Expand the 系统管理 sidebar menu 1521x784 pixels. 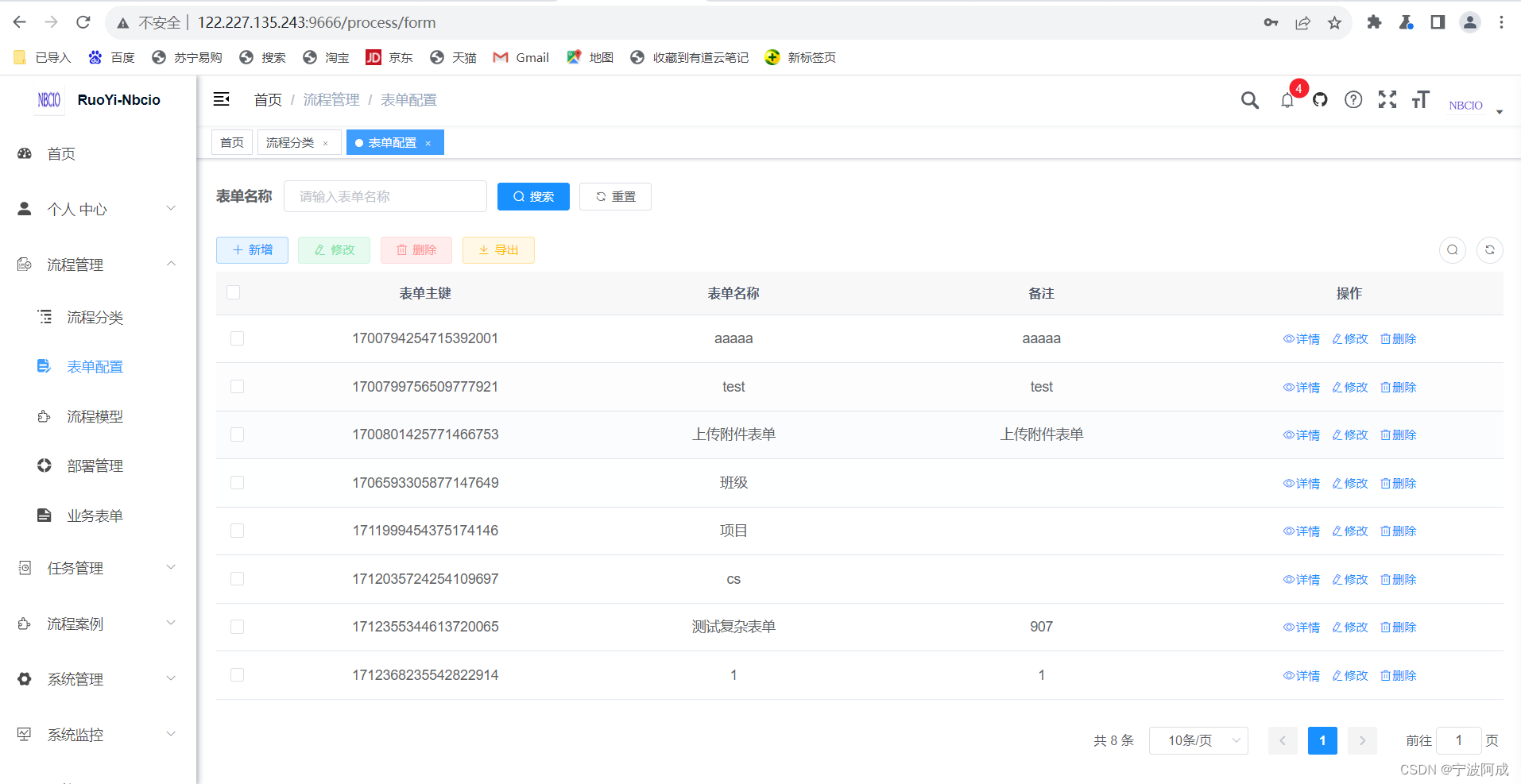98,679
